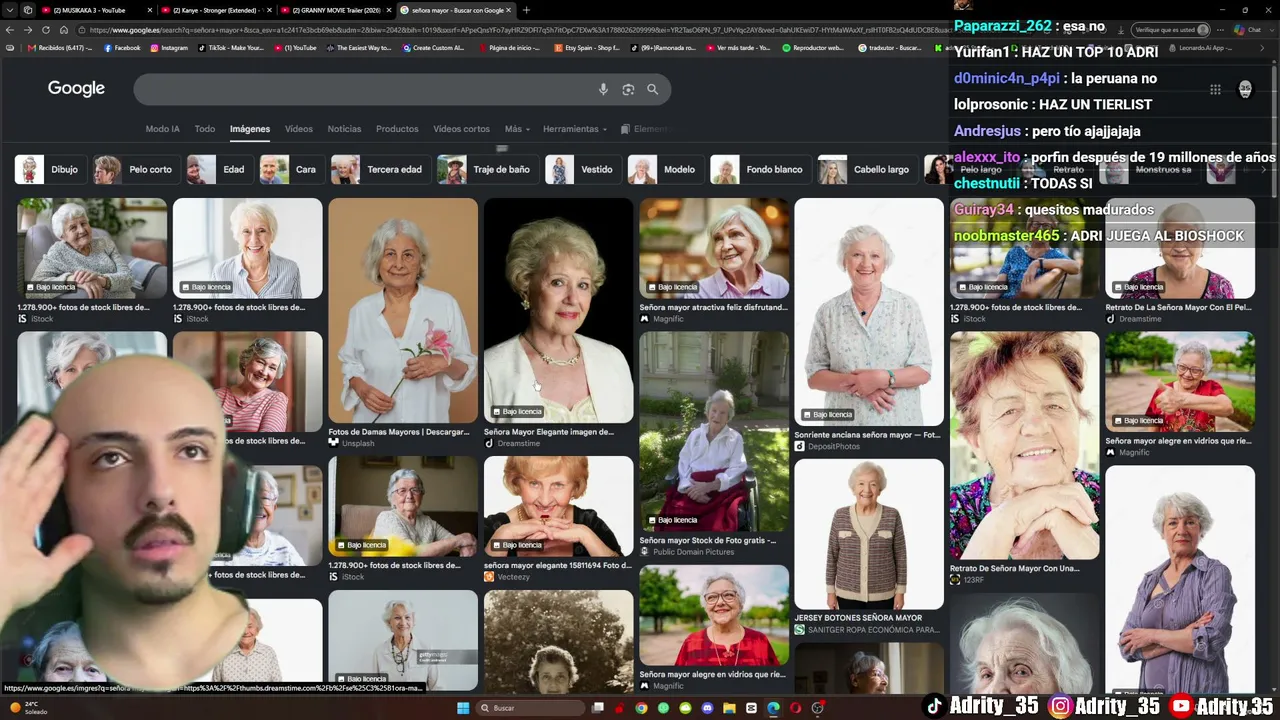The width and height of the screenshot is (1280, 720).
Task: Open Facebook bookmark
Action: (122, 48)
